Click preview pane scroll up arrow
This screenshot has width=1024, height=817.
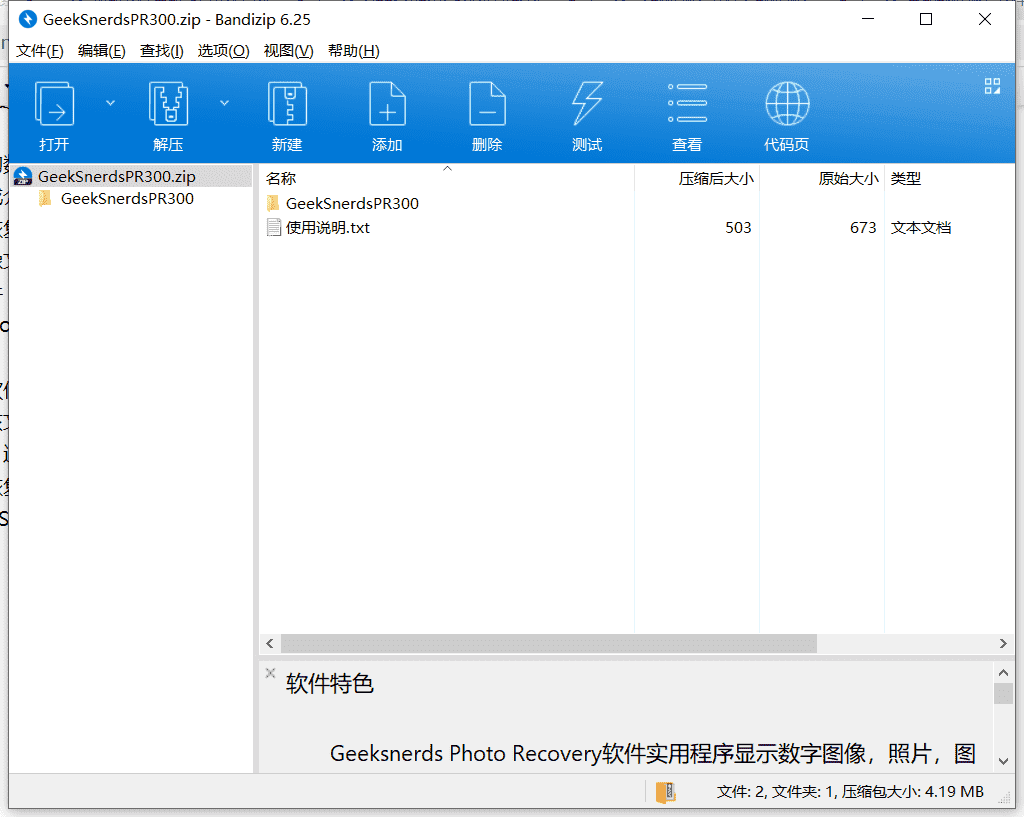[1003, 672]
